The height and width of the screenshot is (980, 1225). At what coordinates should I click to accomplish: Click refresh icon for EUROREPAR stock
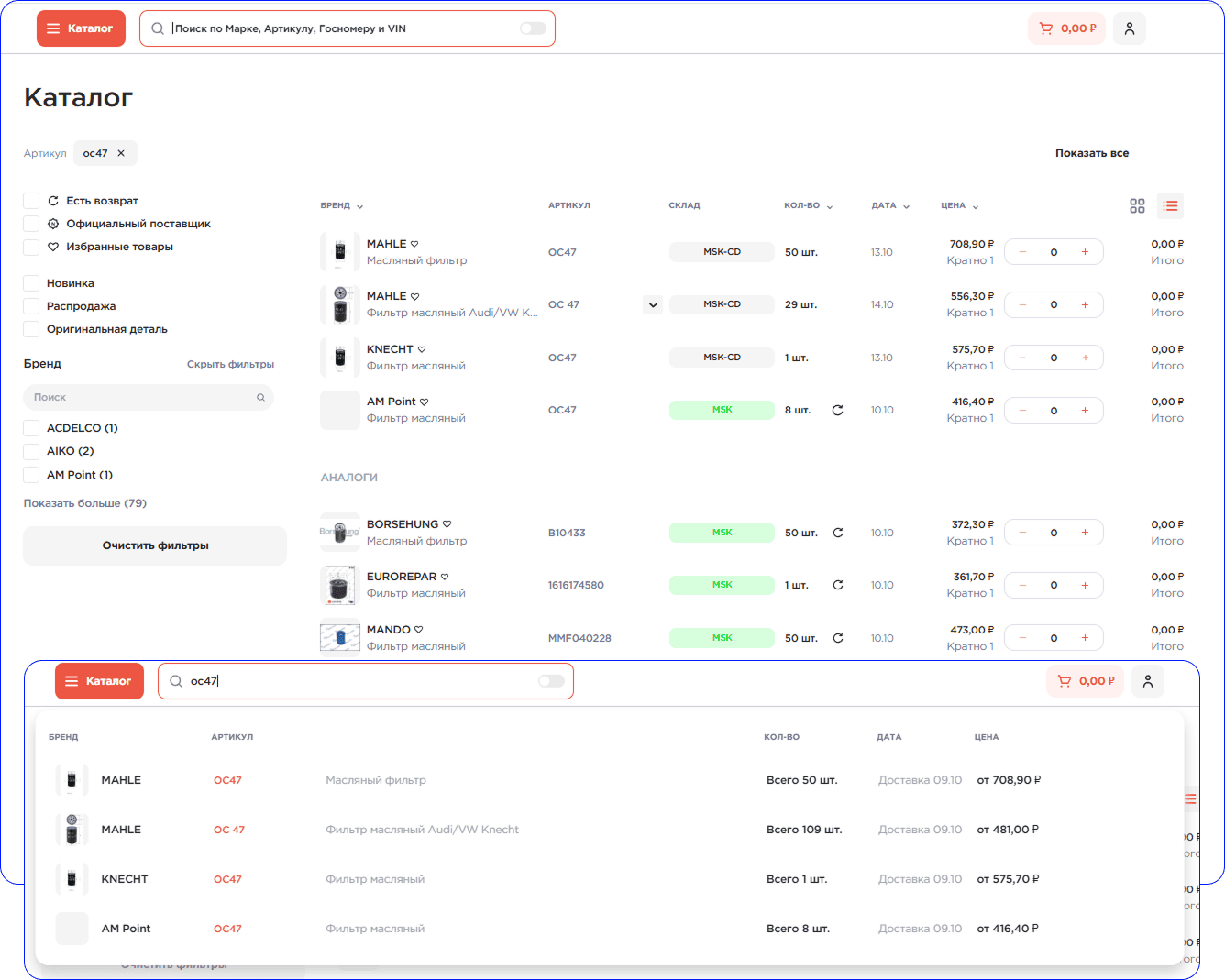click(837, 585)
